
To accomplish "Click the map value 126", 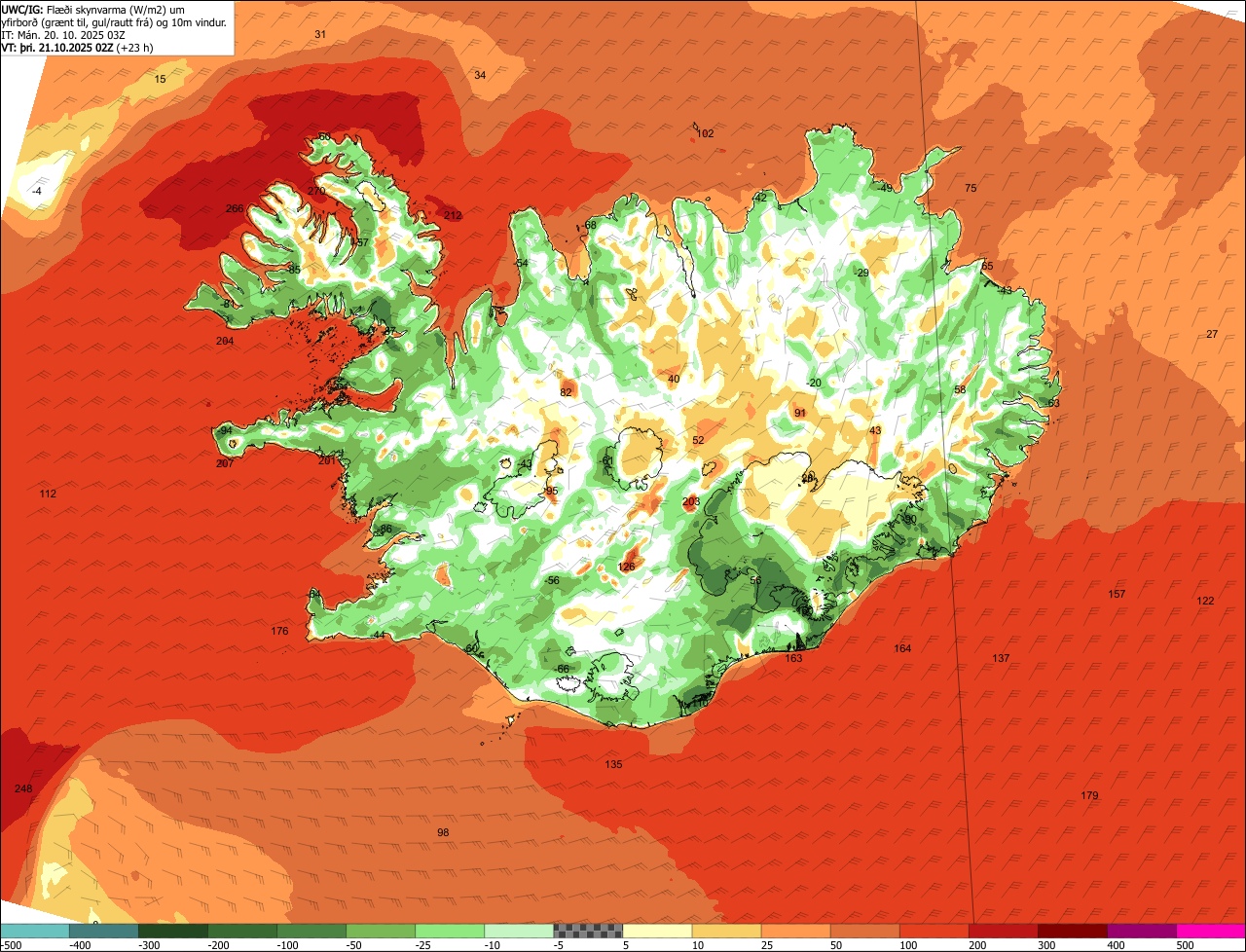I will [x=627, y=567].
